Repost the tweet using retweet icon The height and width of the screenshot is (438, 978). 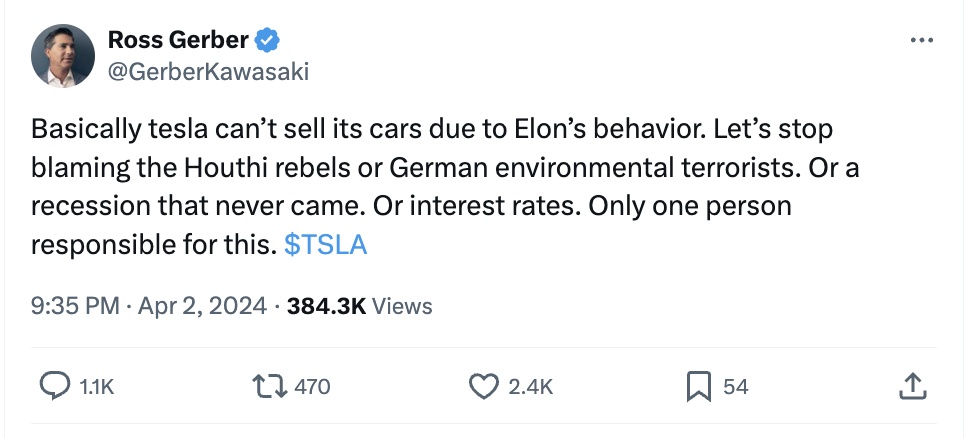point(271,386)
